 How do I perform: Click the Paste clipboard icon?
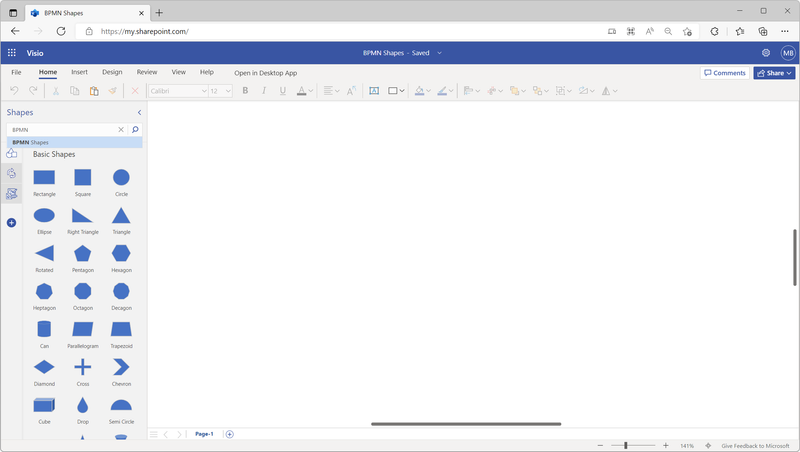(x=94, y=91)
